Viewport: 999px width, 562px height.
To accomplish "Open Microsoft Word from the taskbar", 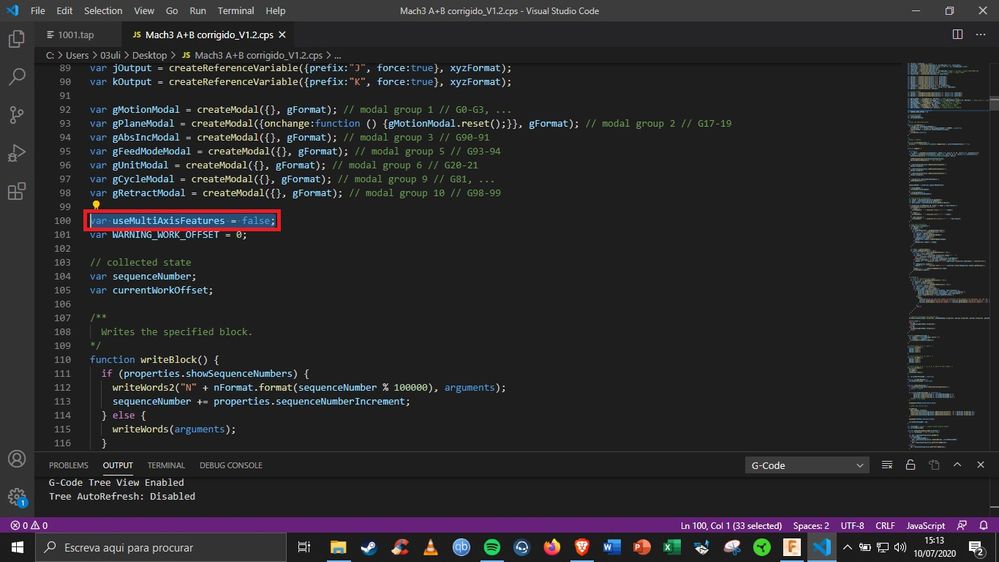I will [x=612, y=547].
